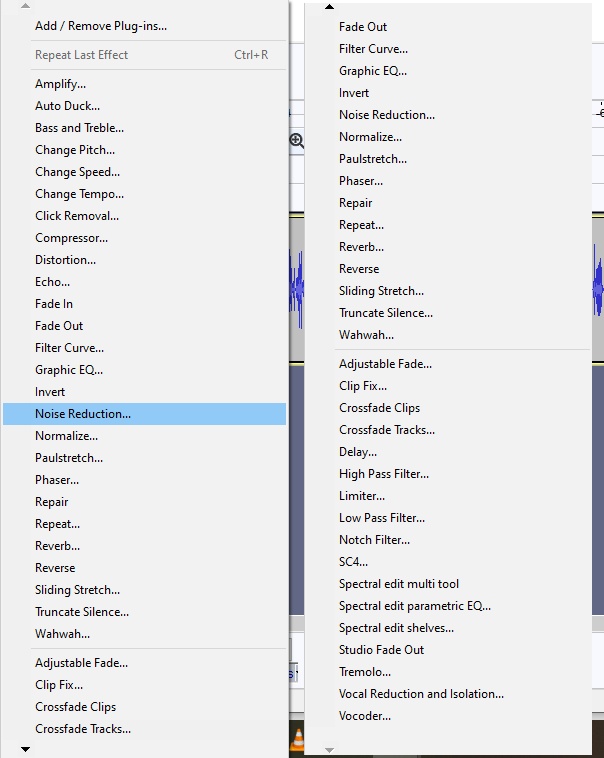Click the Zoom In magnifier icon
604x758 pixels.
click(x=296, y=141)
